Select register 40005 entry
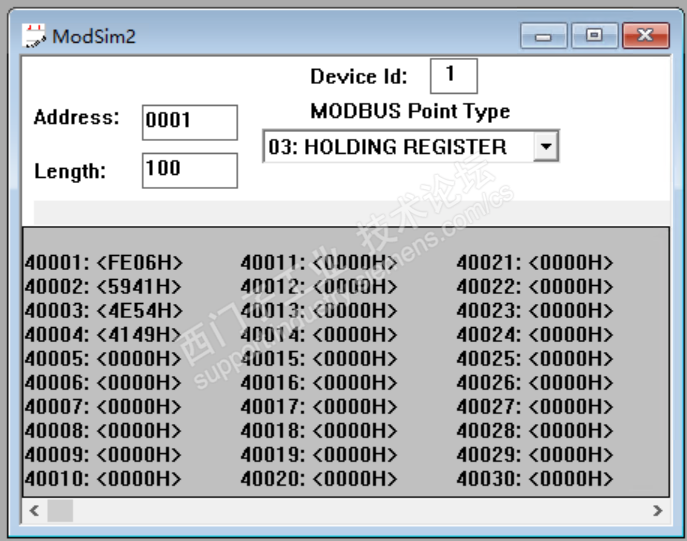This screenshot has width=687, height=541. click(103, 359)
